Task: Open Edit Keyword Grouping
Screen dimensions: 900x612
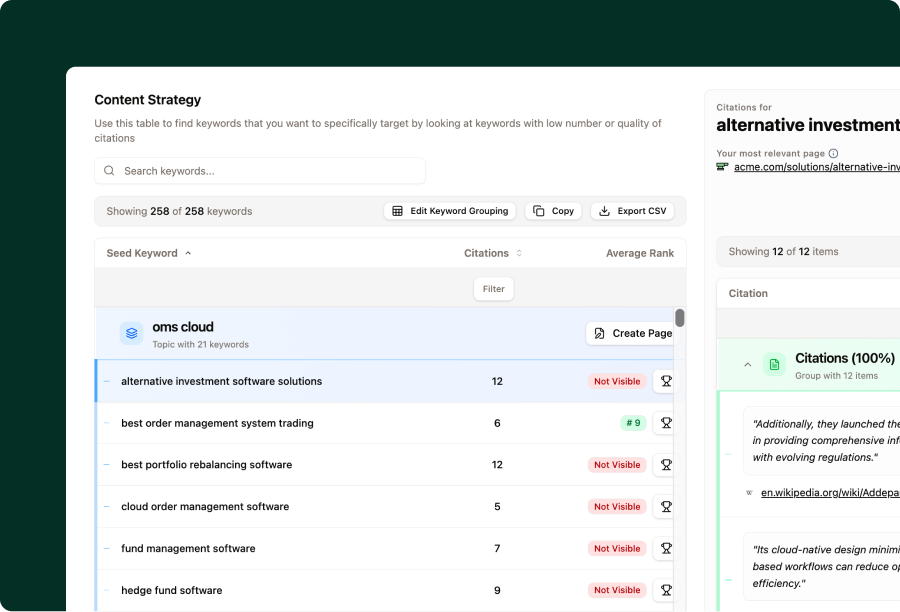Action: 450,211
